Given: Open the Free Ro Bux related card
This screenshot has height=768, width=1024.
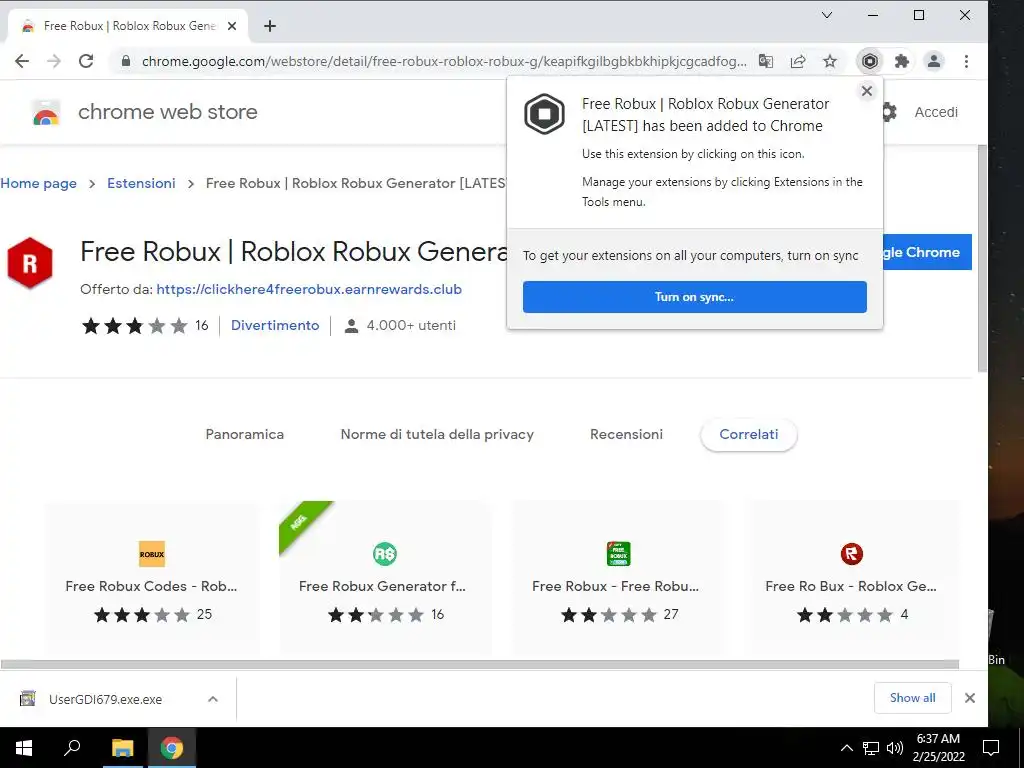Looking at the screenshot, I should 852,578.
